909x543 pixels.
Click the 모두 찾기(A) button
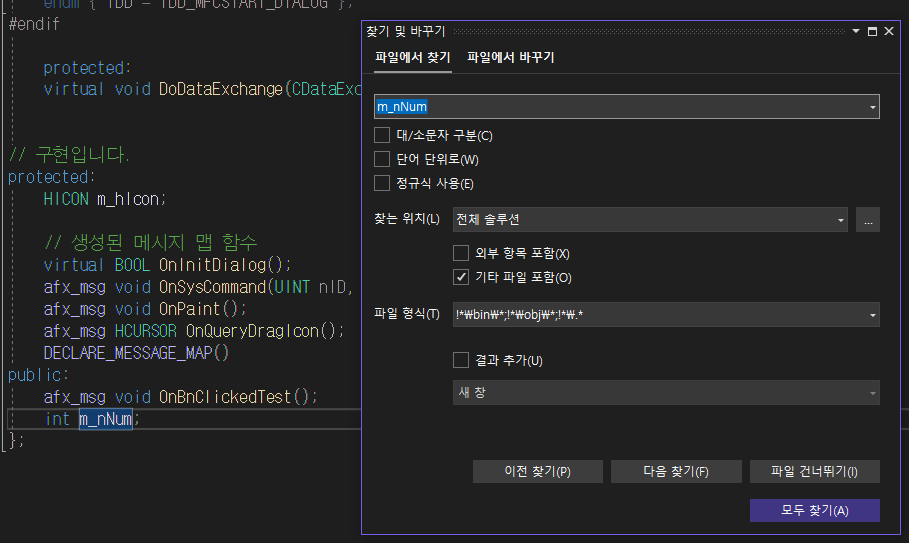tap(815, 511)
